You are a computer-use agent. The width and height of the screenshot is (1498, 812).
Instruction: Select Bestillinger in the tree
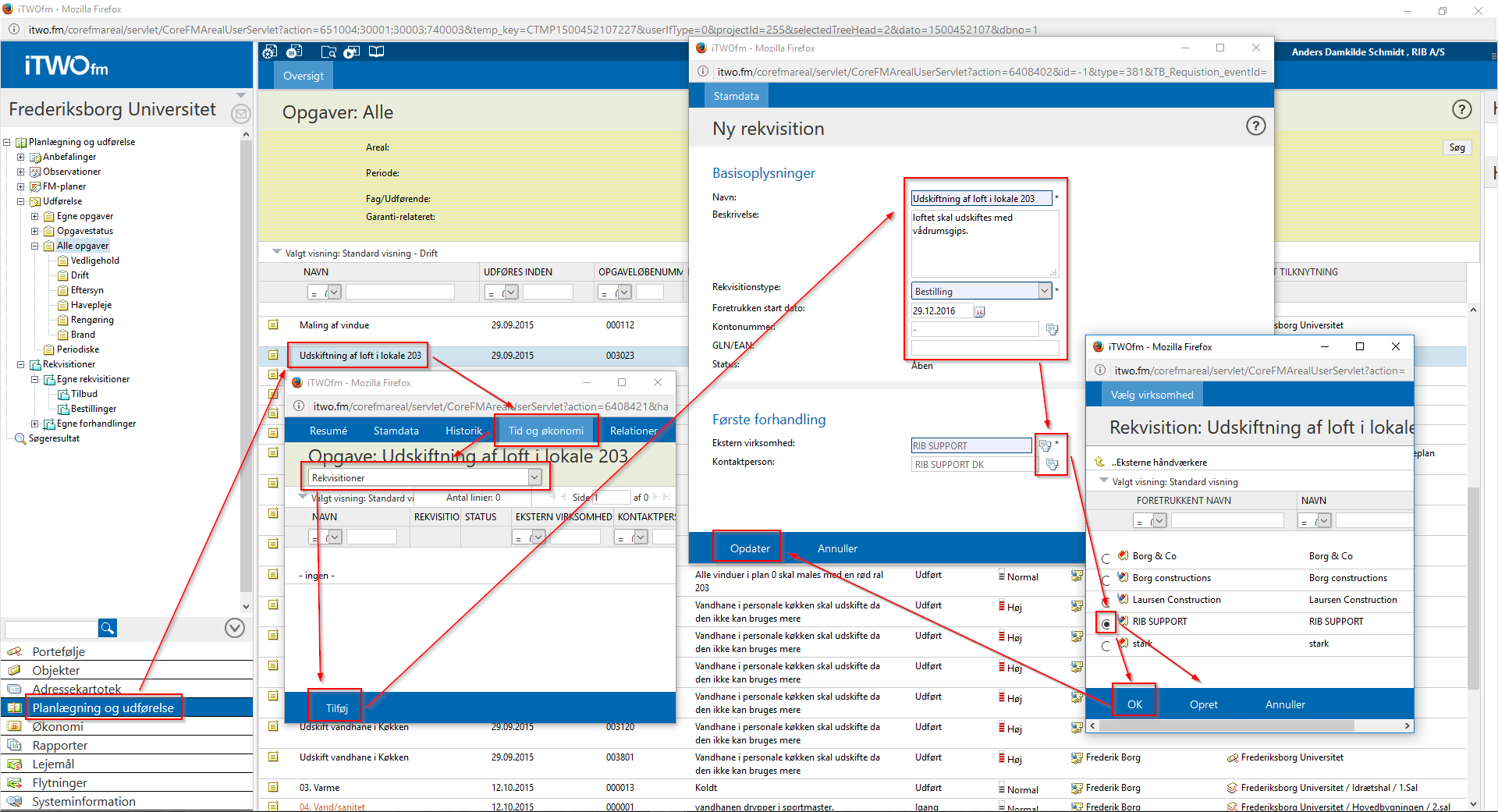(94, 409)
